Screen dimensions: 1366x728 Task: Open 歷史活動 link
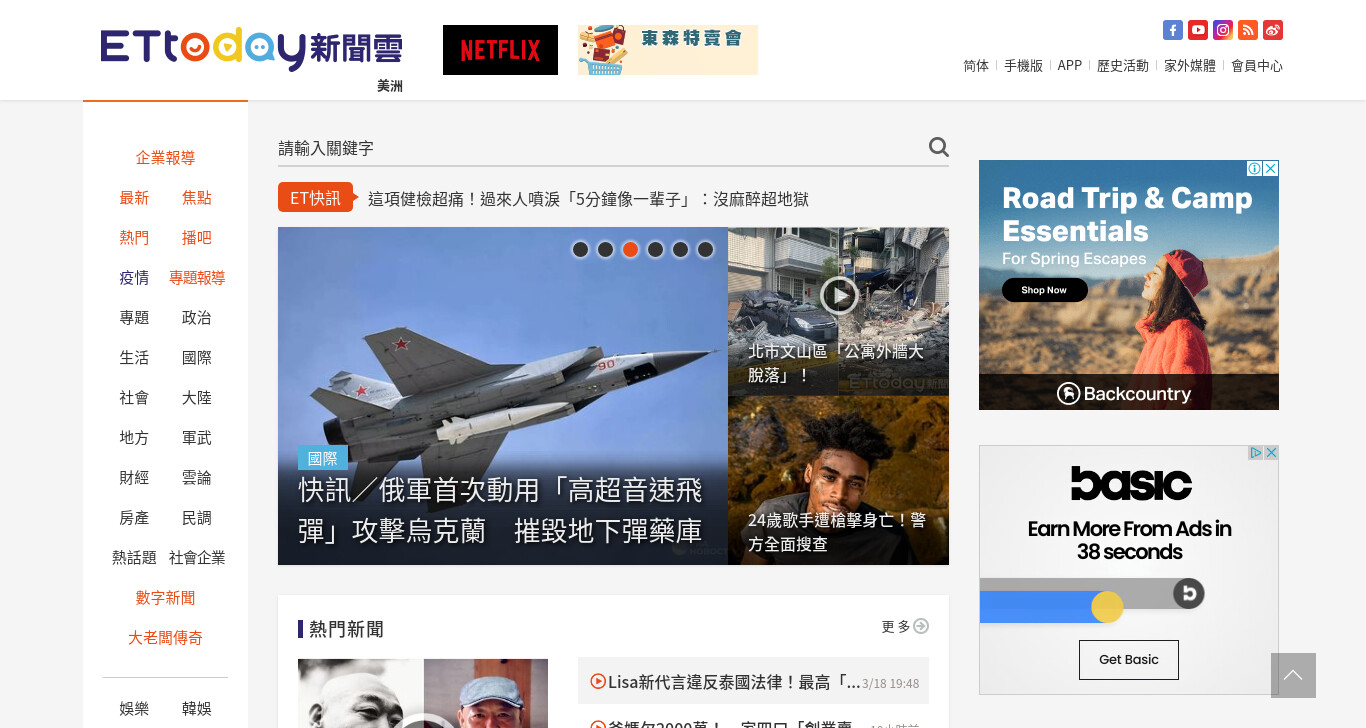tap(1123, 66)
